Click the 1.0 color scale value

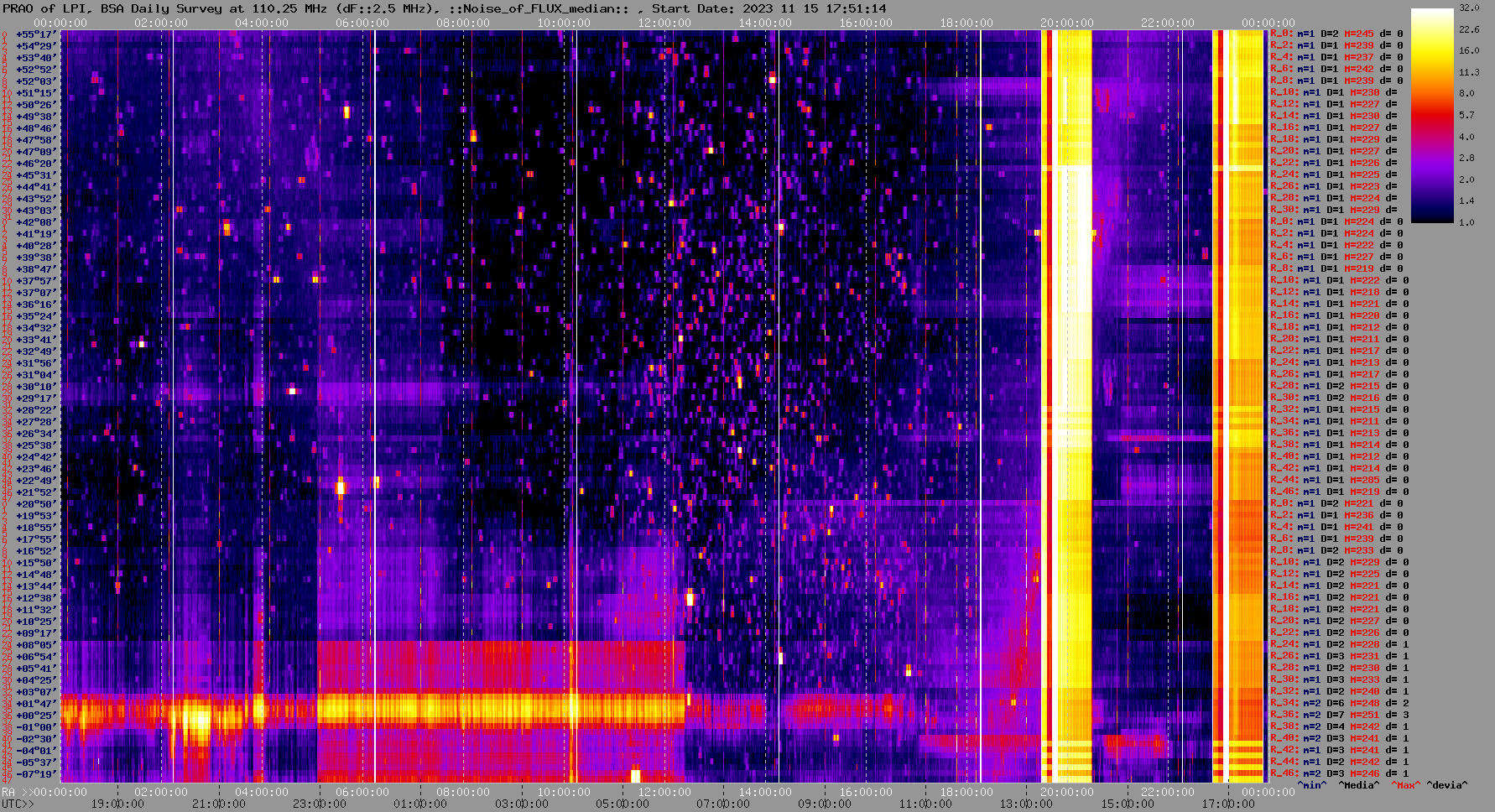[1466, 222]
